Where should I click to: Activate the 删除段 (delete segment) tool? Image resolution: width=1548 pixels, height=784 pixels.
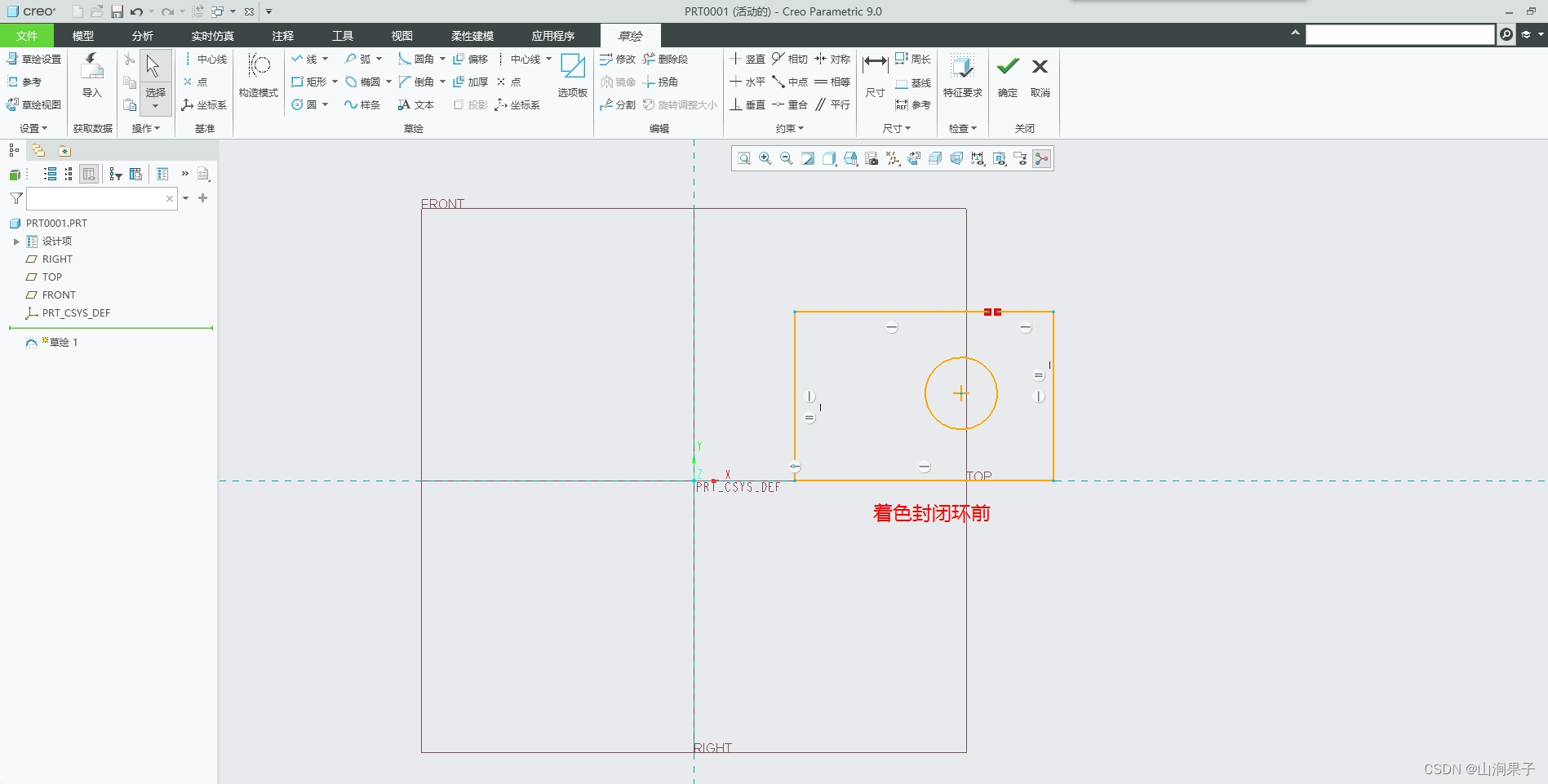(x=665, y=59)
